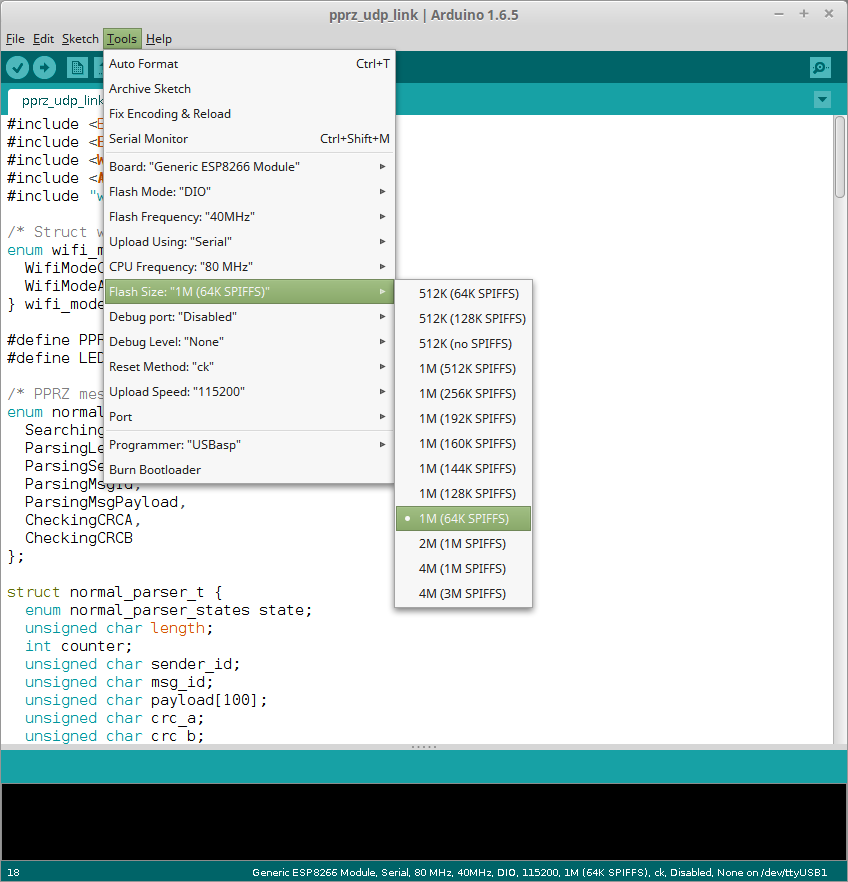Screen dimensions: 848x882
Task: Expand the Upload Using submenu
Action: pos(249,242)
